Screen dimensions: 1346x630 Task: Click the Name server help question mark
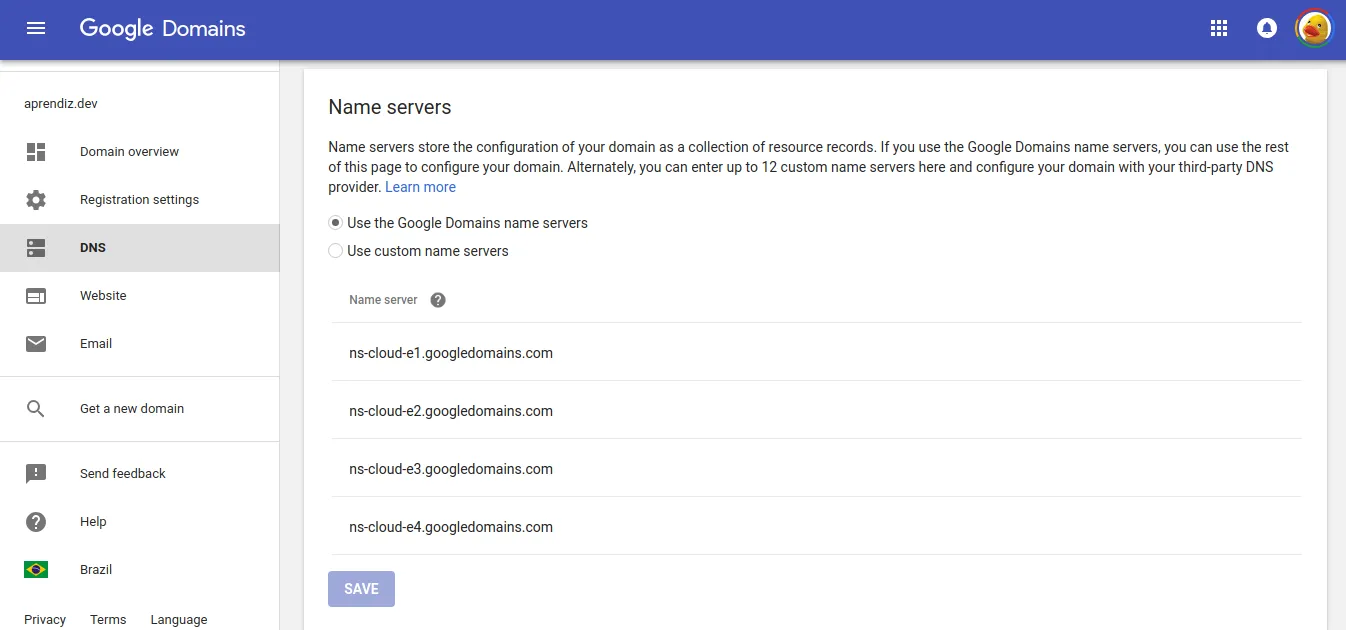437,299
